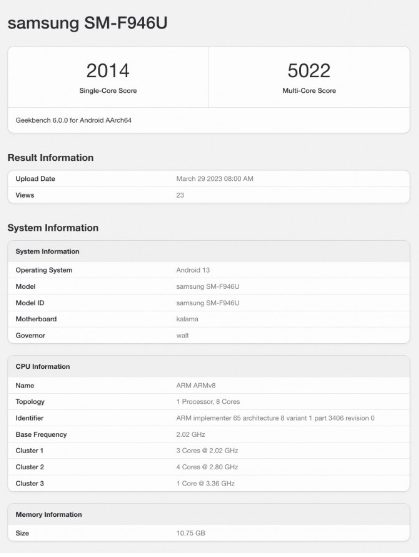Select the kalama motherboard value
Viewport: 419px width, 557px height.
(x=187, y=319)
